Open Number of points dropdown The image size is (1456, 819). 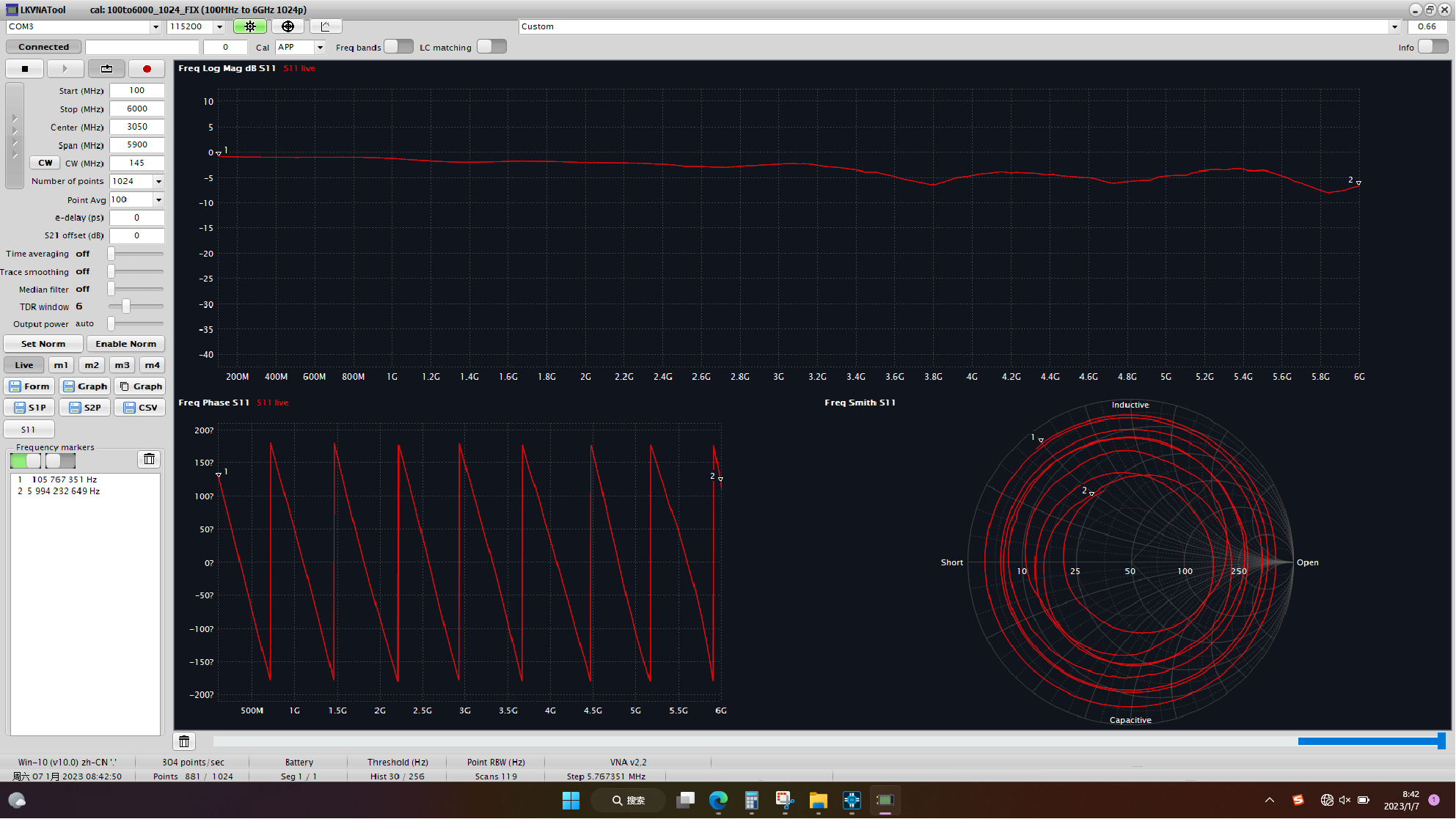[x=158, y=181]
